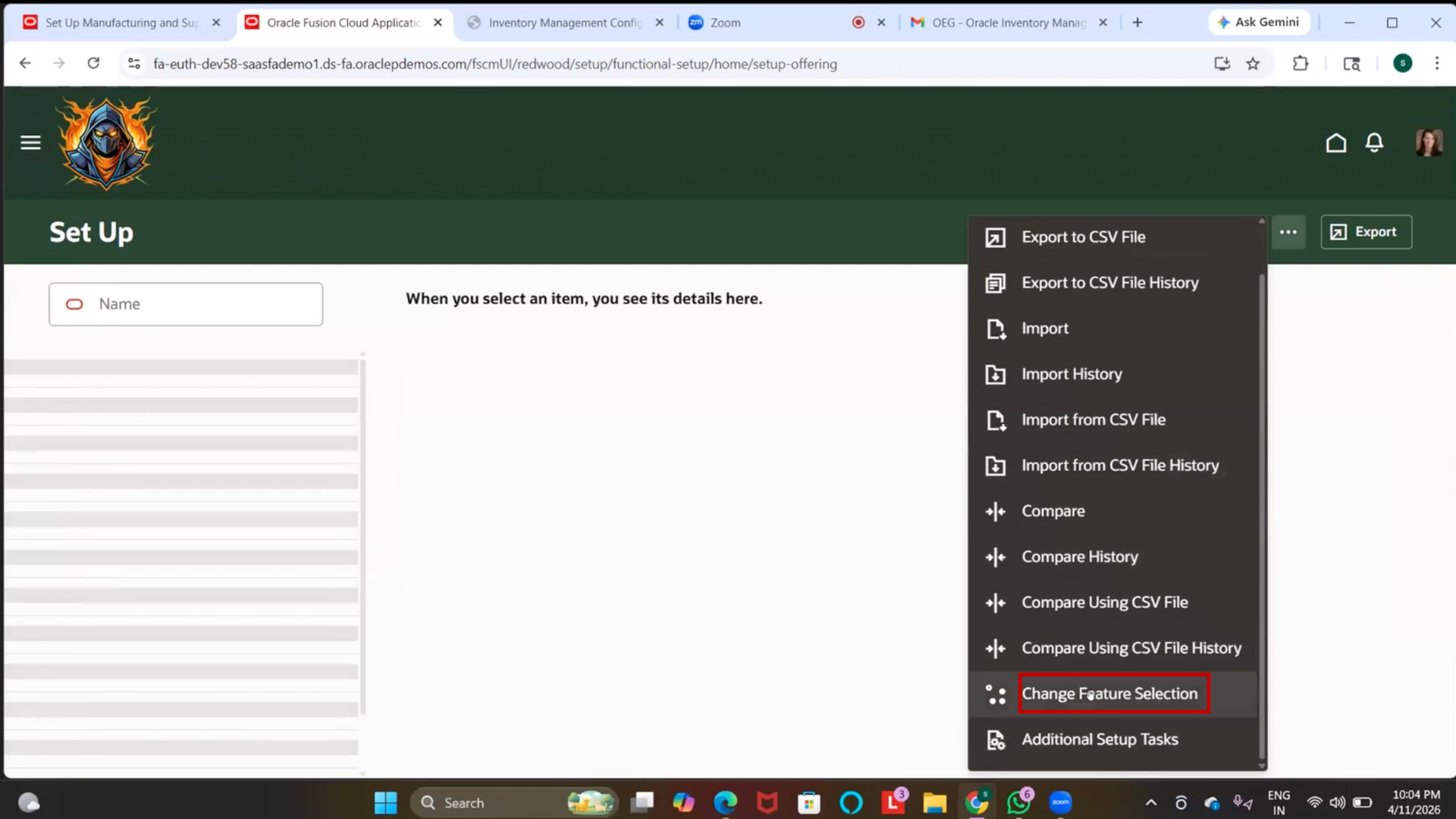Click the Change Feature Selection dots icon
Image resolution: width=1456 pixels, height=819 pixels.
click(x=995, y=694)
